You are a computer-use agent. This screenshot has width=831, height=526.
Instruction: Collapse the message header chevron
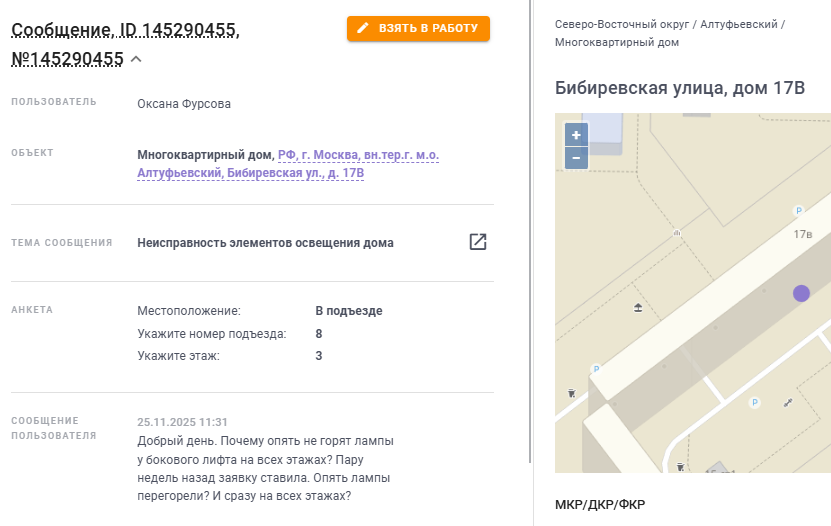[136, 59]
